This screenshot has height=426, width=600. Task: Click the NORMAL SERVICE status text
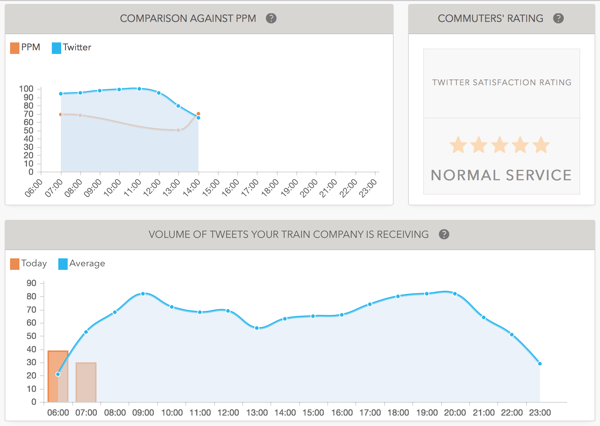click(x=501, y=176)
